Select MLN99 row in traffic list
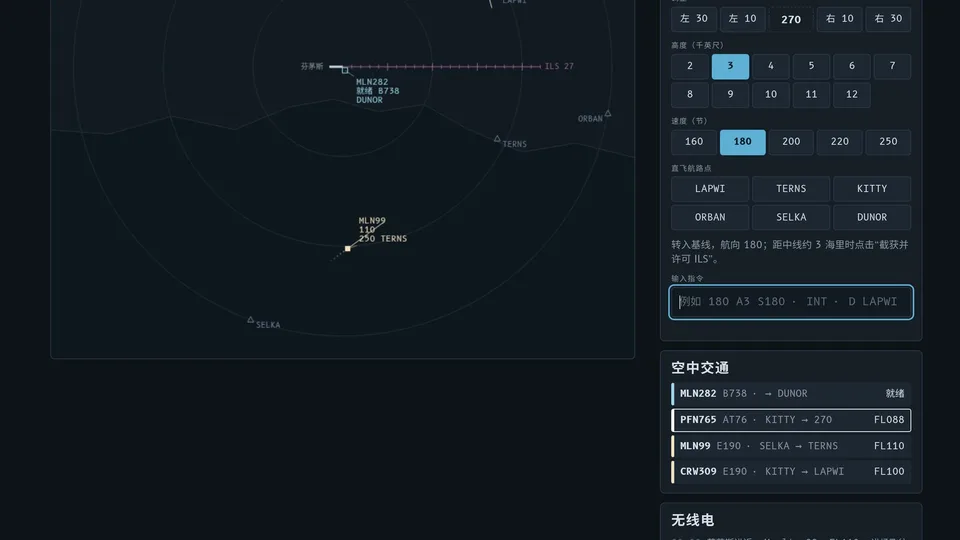Screen dimensions: 960x540 [790, 446]
